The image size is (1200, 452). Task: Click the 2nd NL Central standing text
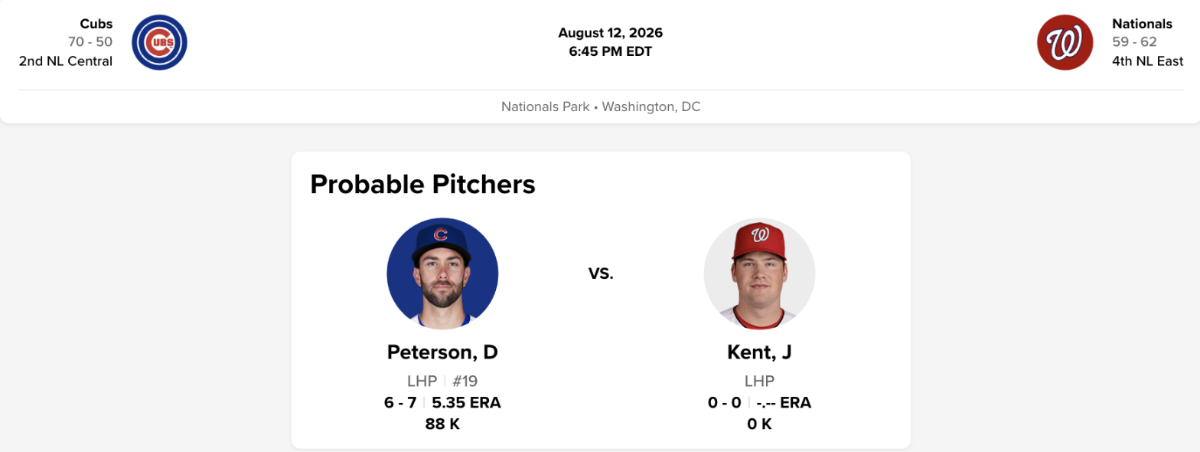click(x=65, y=61)
